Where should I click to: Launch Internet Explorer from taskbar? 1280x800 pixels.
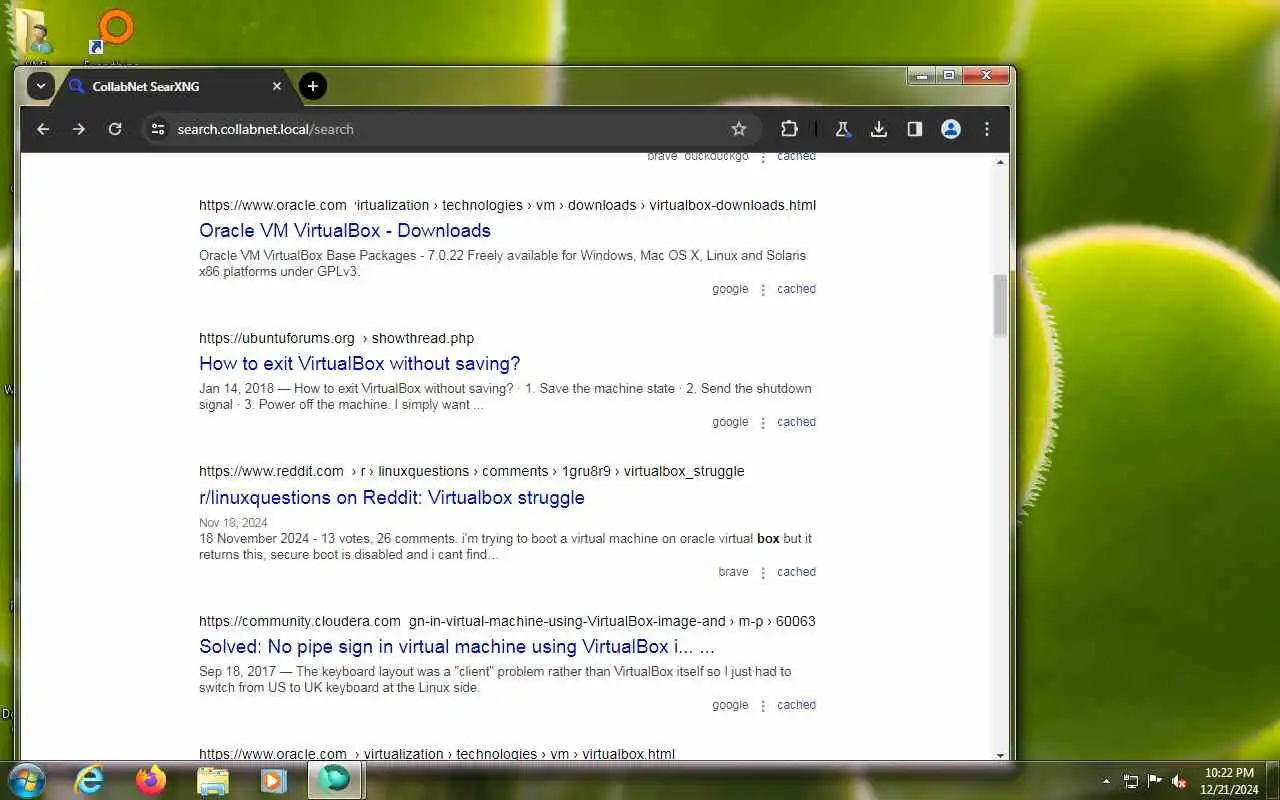pos(89,780)
